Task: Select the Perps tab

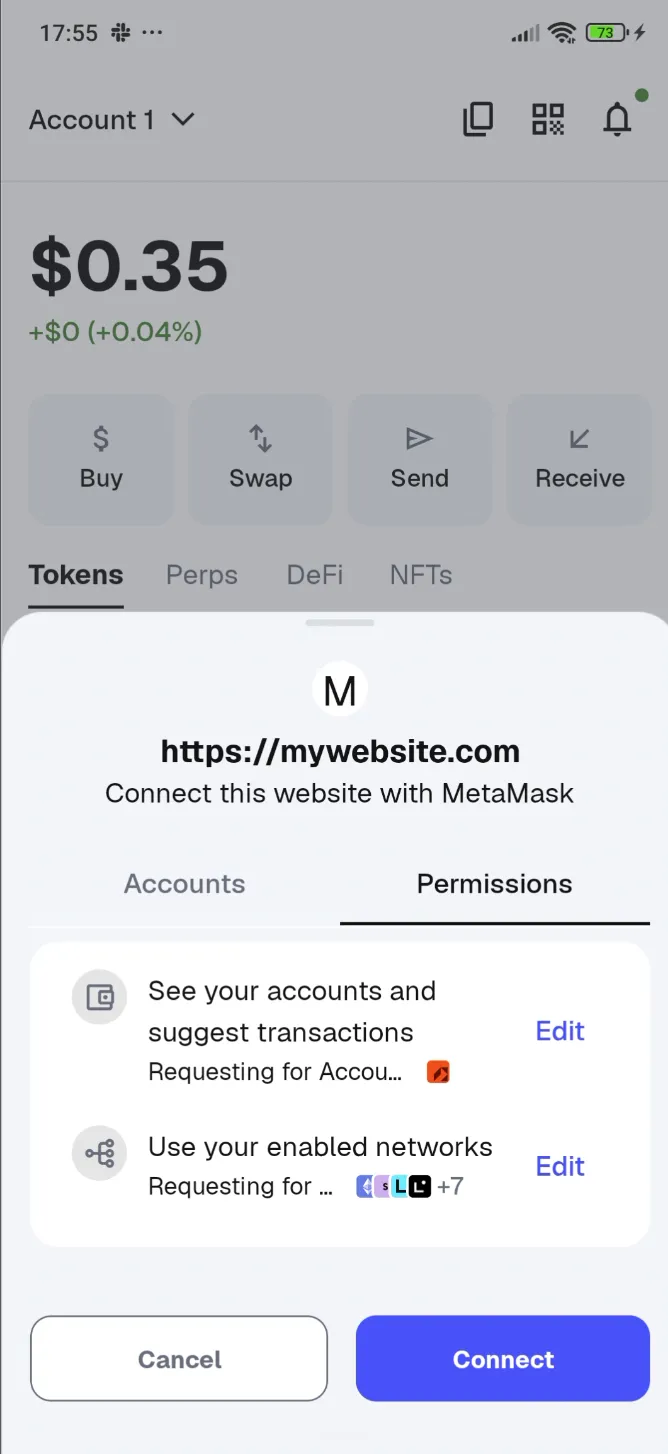Action: point(201,575)
